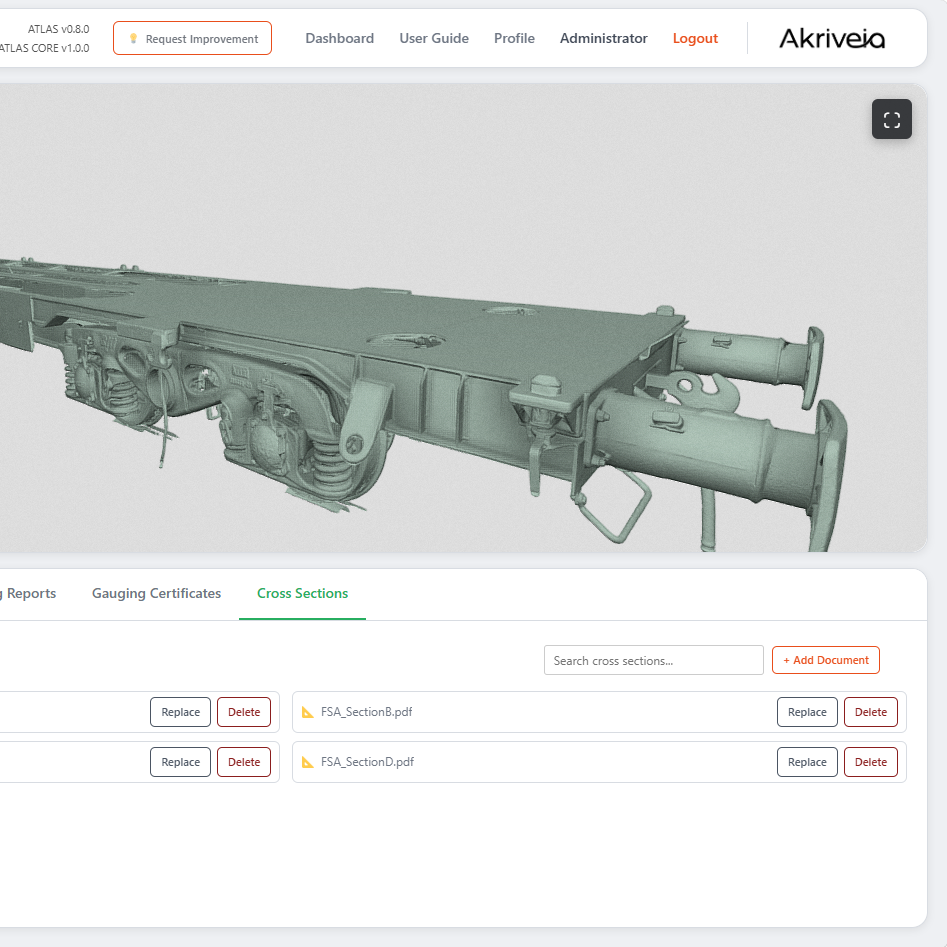Open the Request Improvement form
947x947 pixels.
pos(192,39)
